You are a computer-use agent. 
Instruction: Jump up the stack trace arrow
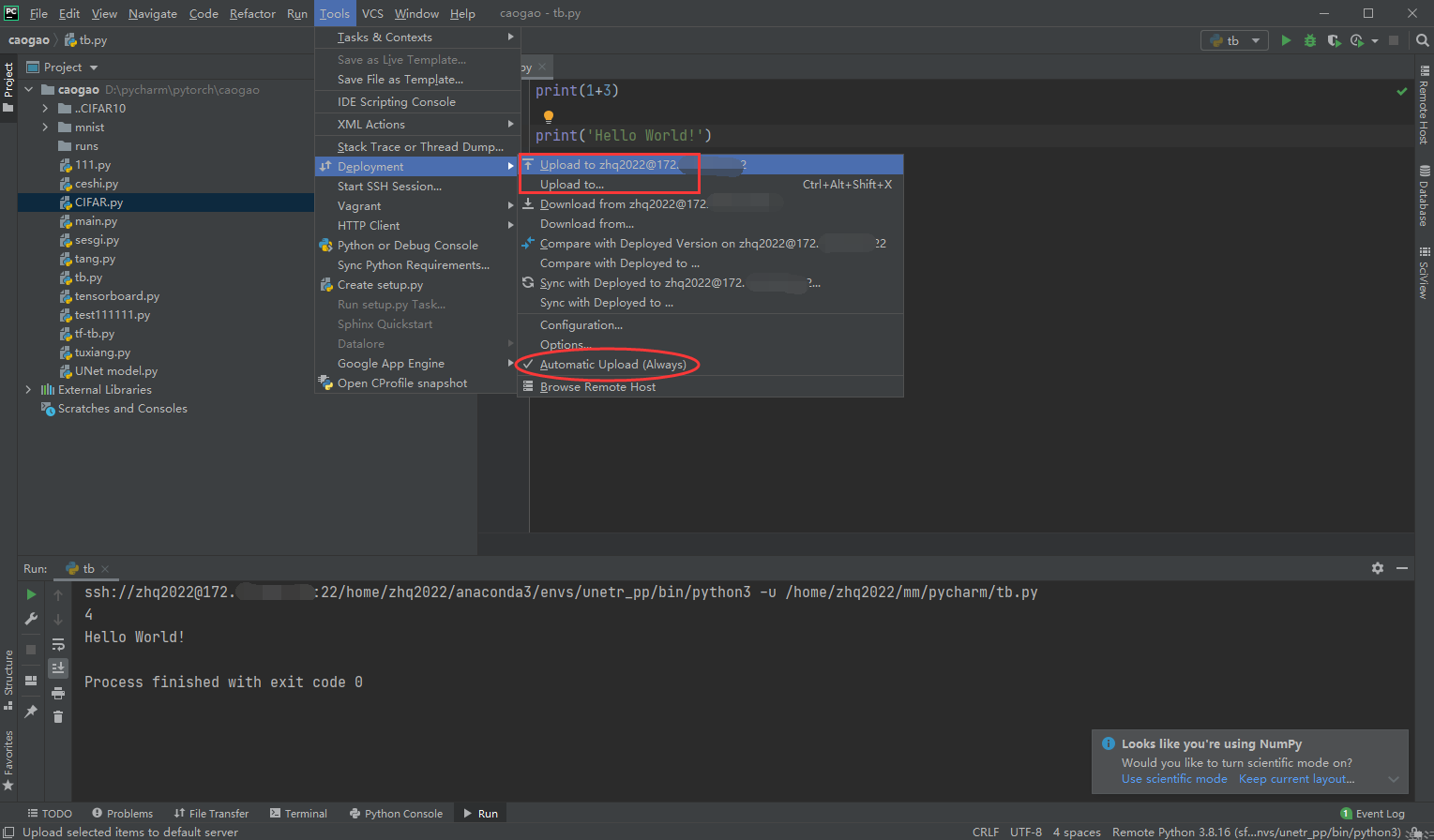point(58,594)
